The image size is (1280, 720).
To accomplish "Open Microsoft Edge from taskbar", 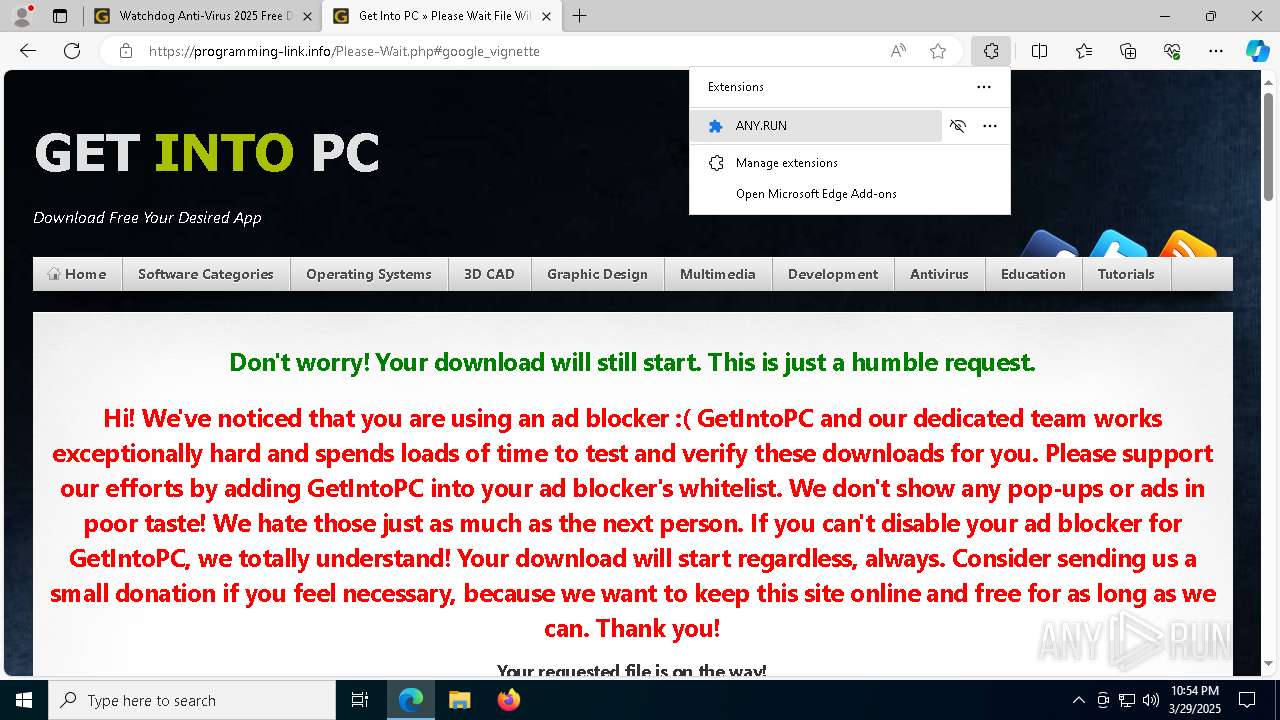I will click(411, 700).
